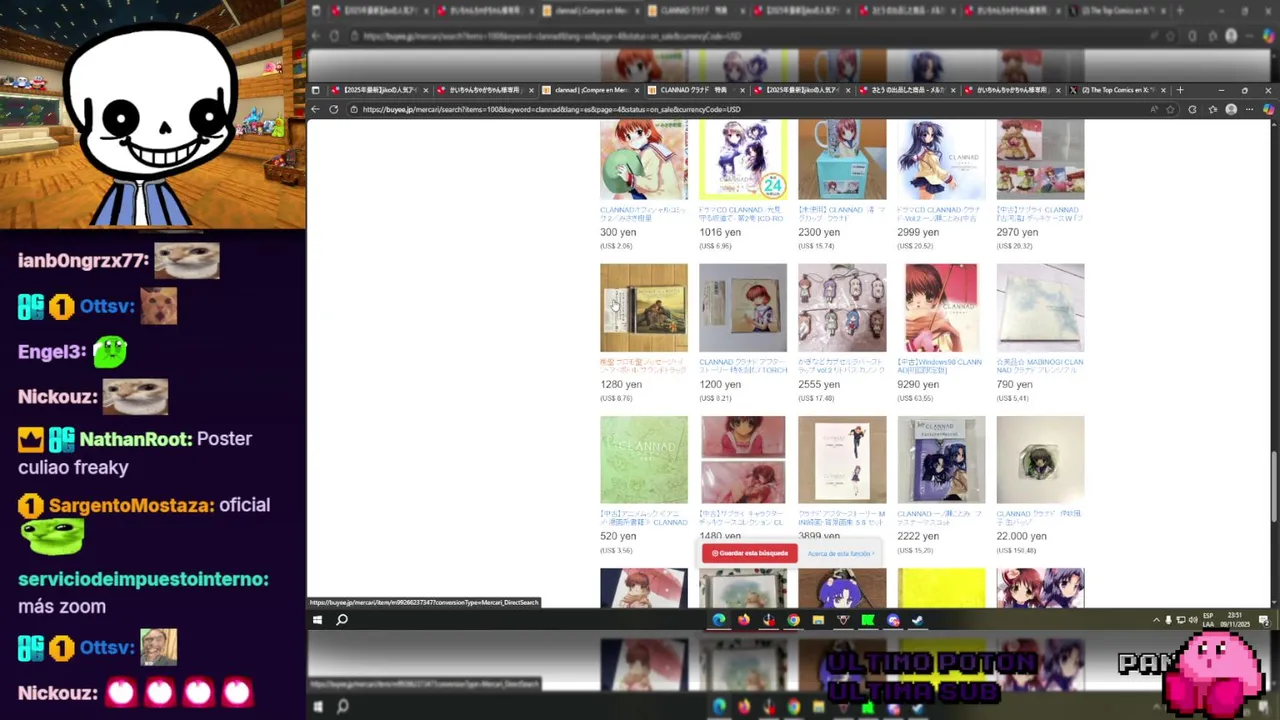Reload the Buyee page with the refresh icon

tap(333, 109)
